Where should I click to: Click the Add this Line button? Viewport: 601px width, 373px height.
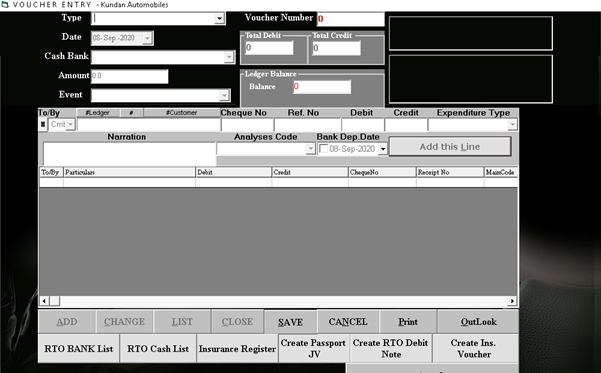tap(450, 146)
